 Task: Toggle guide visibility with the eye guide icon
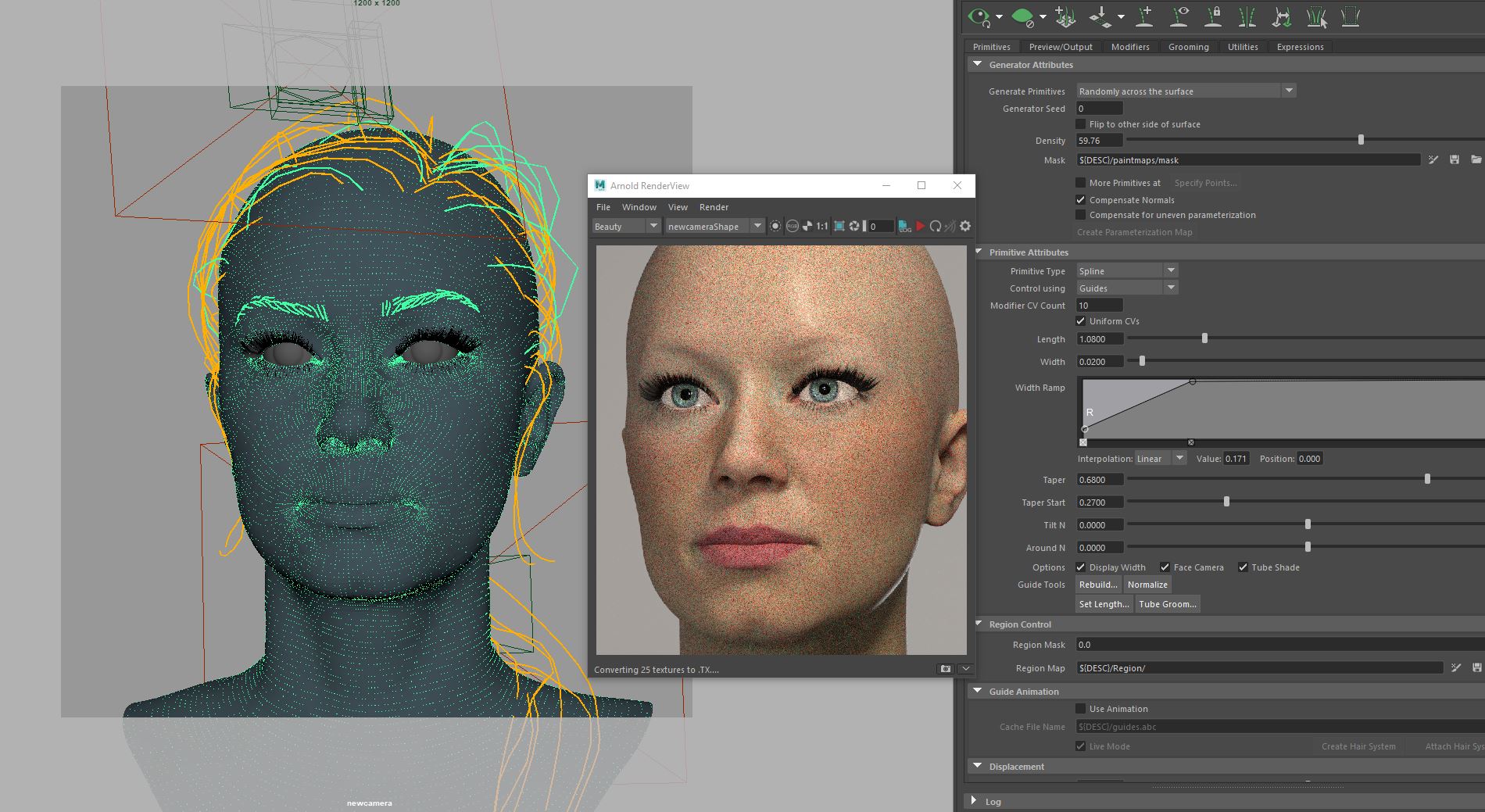pyautogui.click(x=1179, y=17)
